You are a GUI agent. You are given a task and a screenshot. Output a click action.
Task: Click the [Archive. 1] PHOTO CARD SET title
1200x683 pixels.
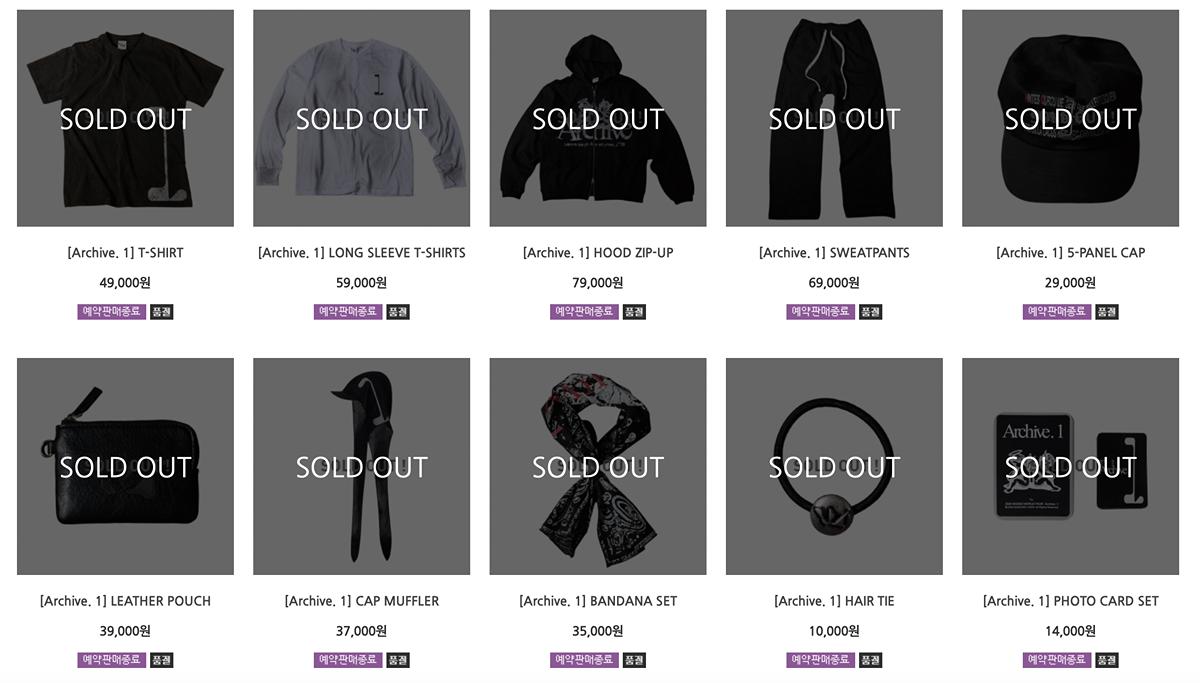pos(1070,601)
